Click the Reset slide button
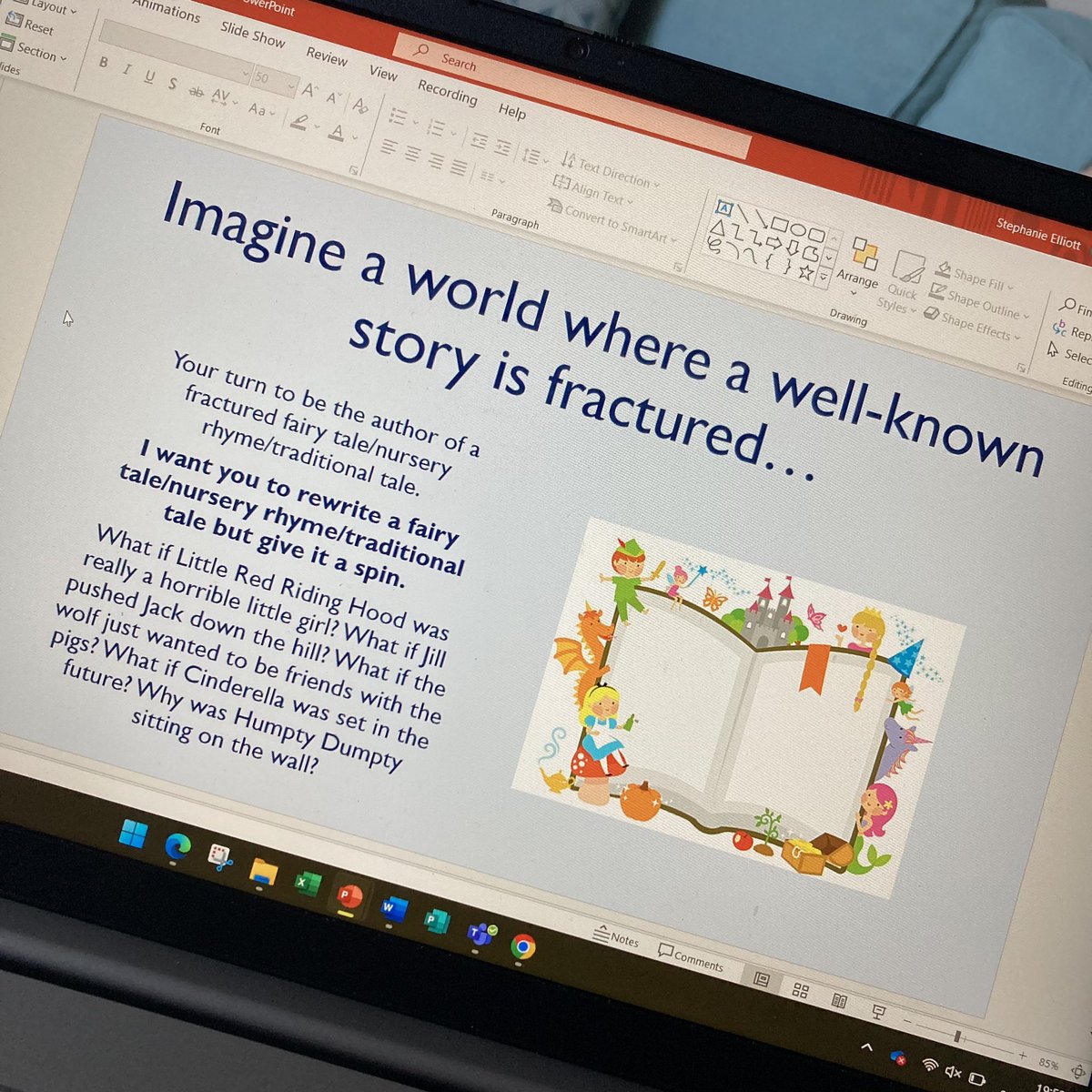The width and height of the screenshot is (1092, 1092). click(x=28, y=24)
